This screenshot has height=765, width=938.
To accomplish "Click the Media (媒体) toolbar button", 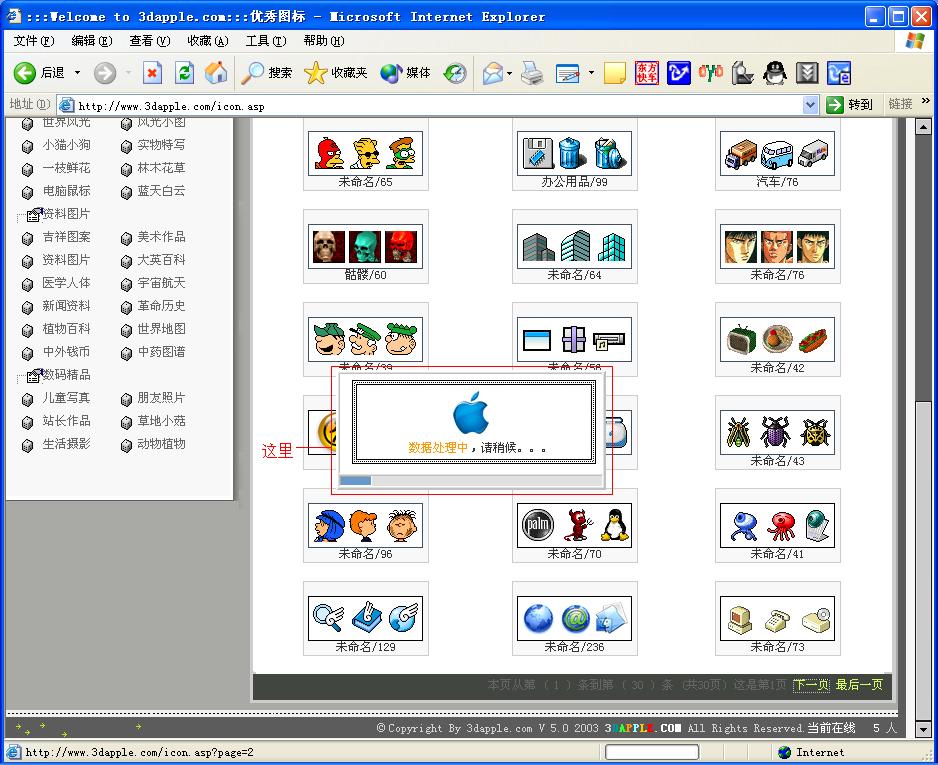I will 405,73.
